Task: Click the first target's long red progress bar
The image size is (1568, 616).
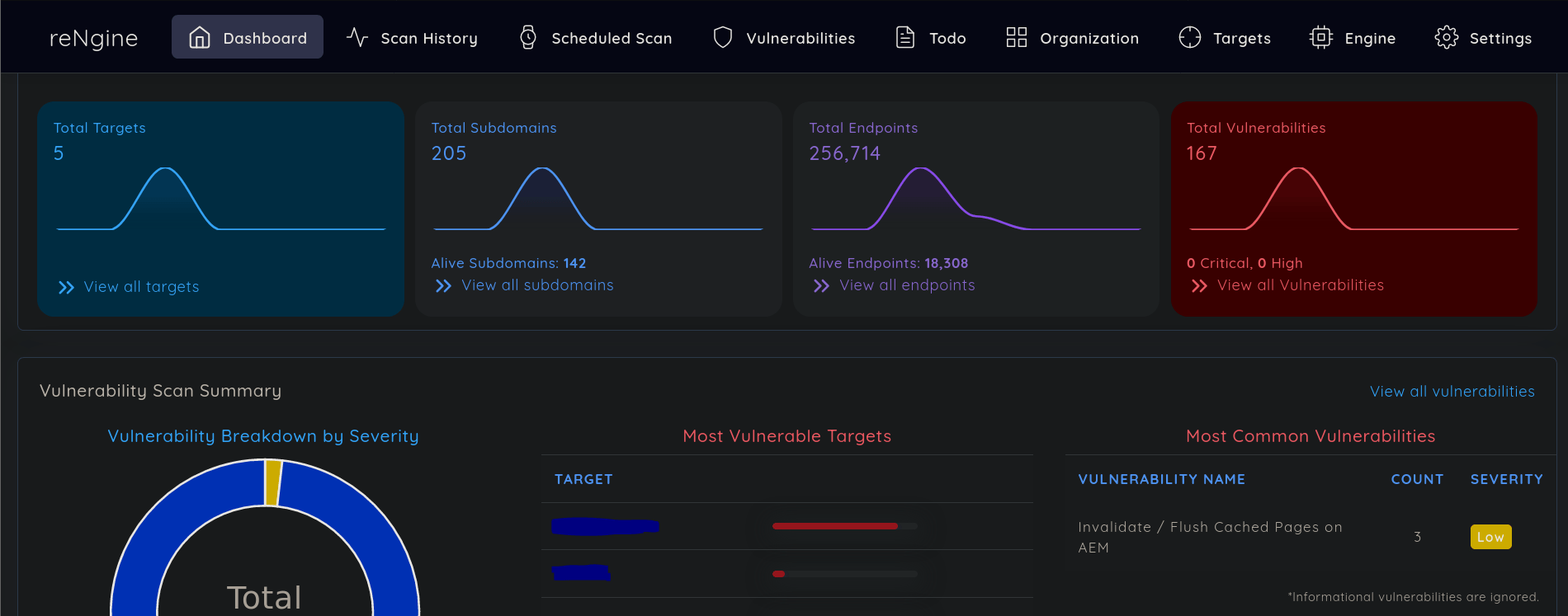Action: [x=835, y=526]
